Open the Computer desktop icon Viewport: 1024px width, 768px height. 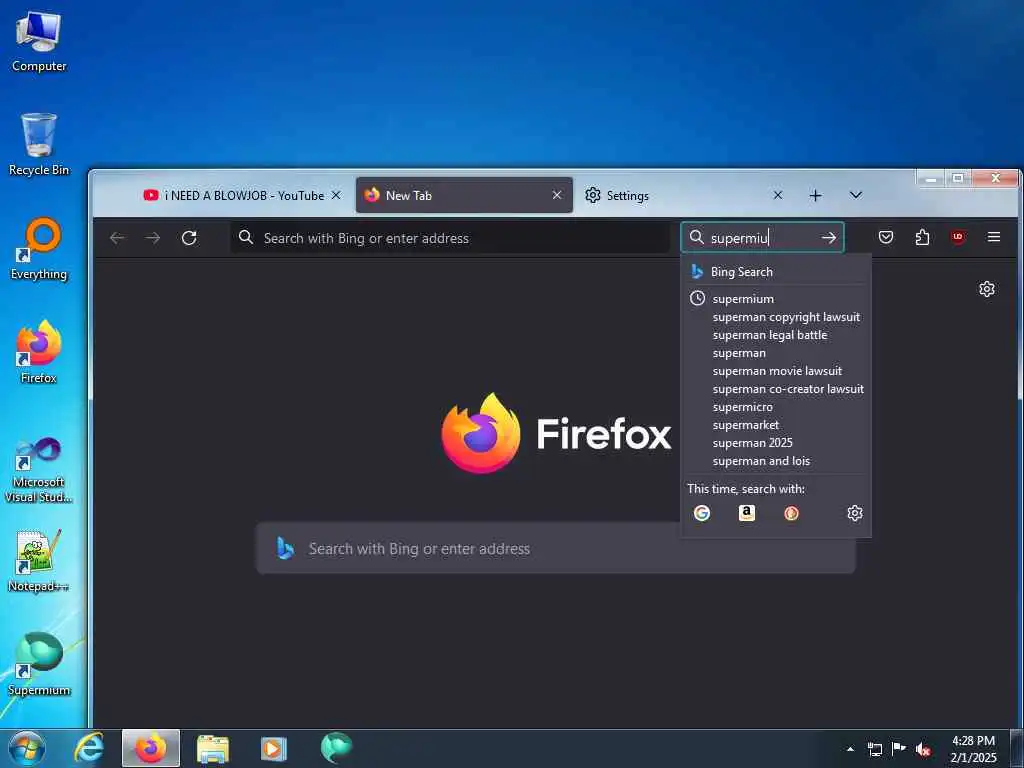[x=39, y=42]
